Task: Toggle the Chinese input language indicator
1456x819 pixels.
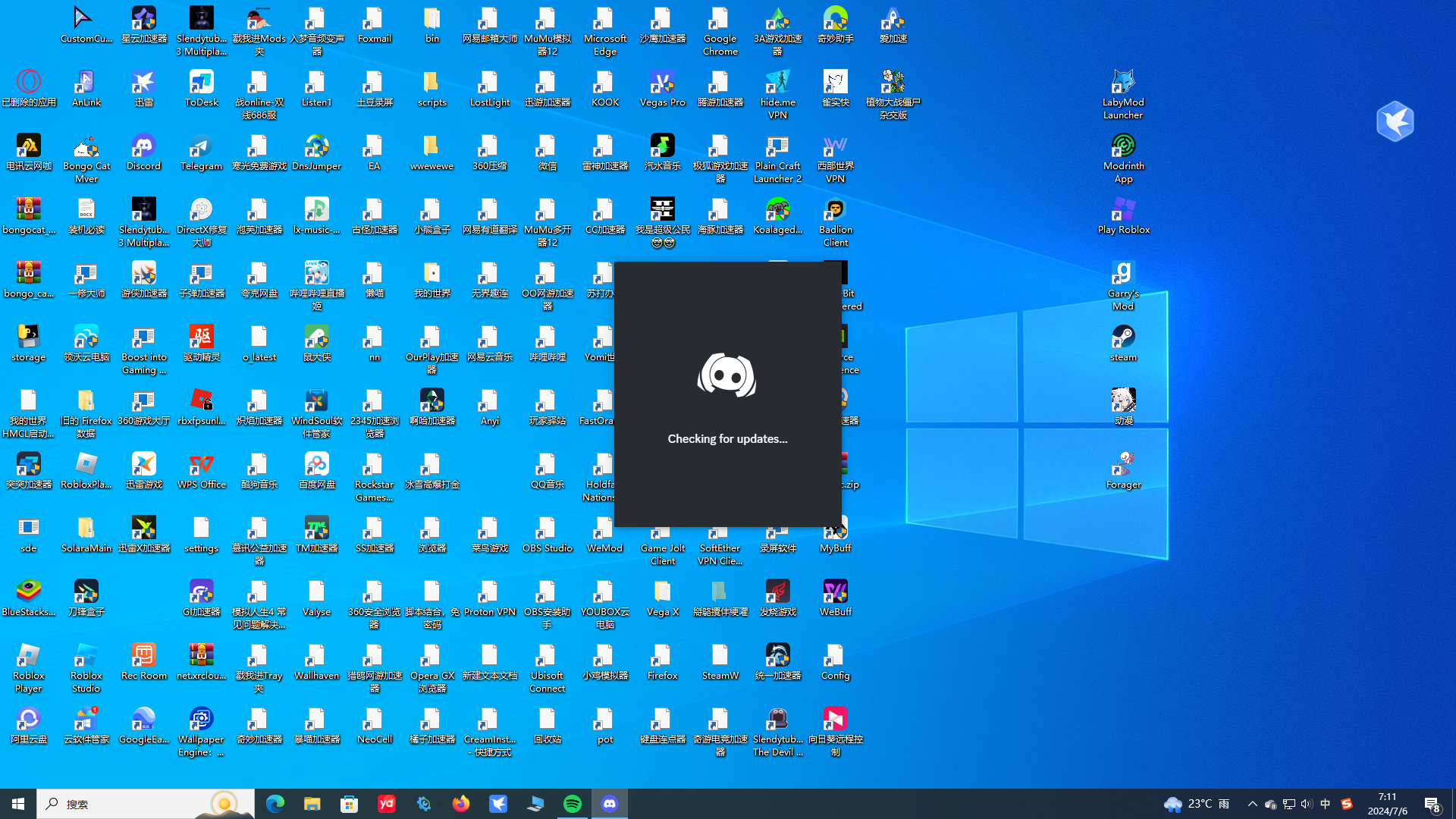Action: (x=1325, y=804)
